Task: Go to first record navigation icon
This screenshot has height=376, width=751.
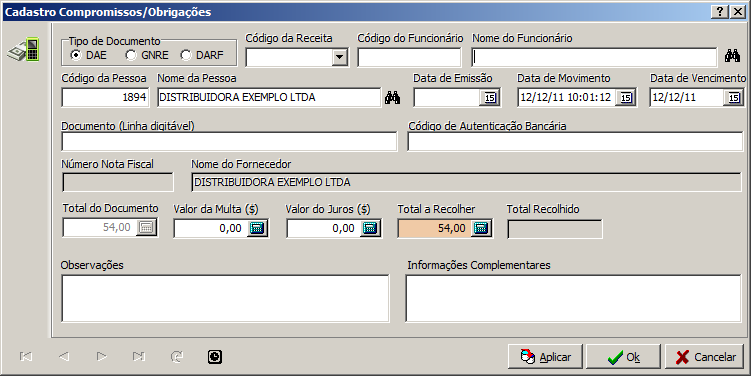Action: pyautogui.click(x=26, y=356)
